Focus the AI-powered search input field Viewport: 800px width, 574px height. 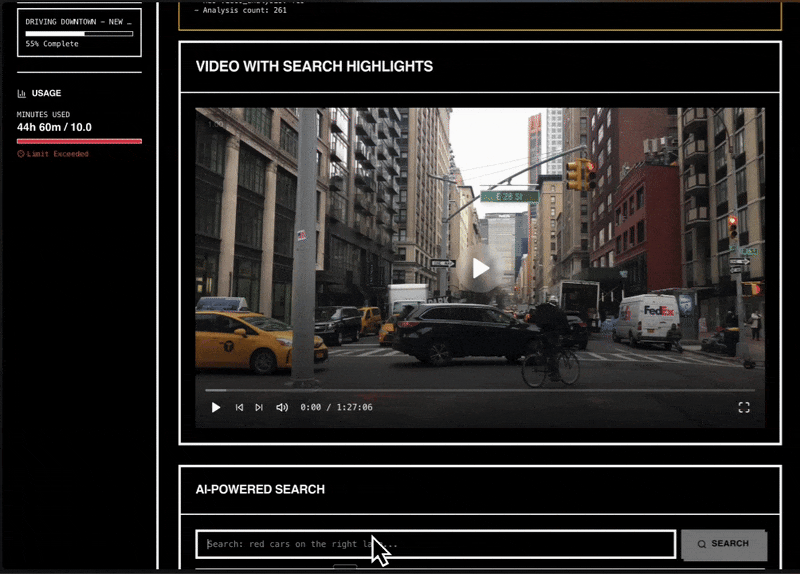(435, 544)
